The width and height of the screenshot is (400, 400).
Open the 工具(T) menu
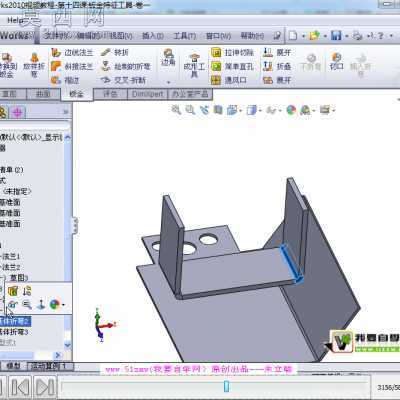185,36
